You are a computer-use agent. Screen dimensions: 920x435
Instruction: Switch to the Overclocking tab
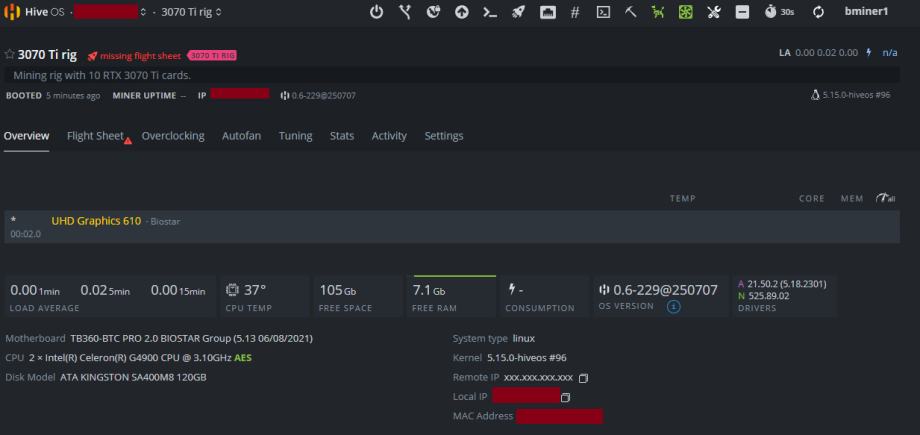(x=172, y=136)
